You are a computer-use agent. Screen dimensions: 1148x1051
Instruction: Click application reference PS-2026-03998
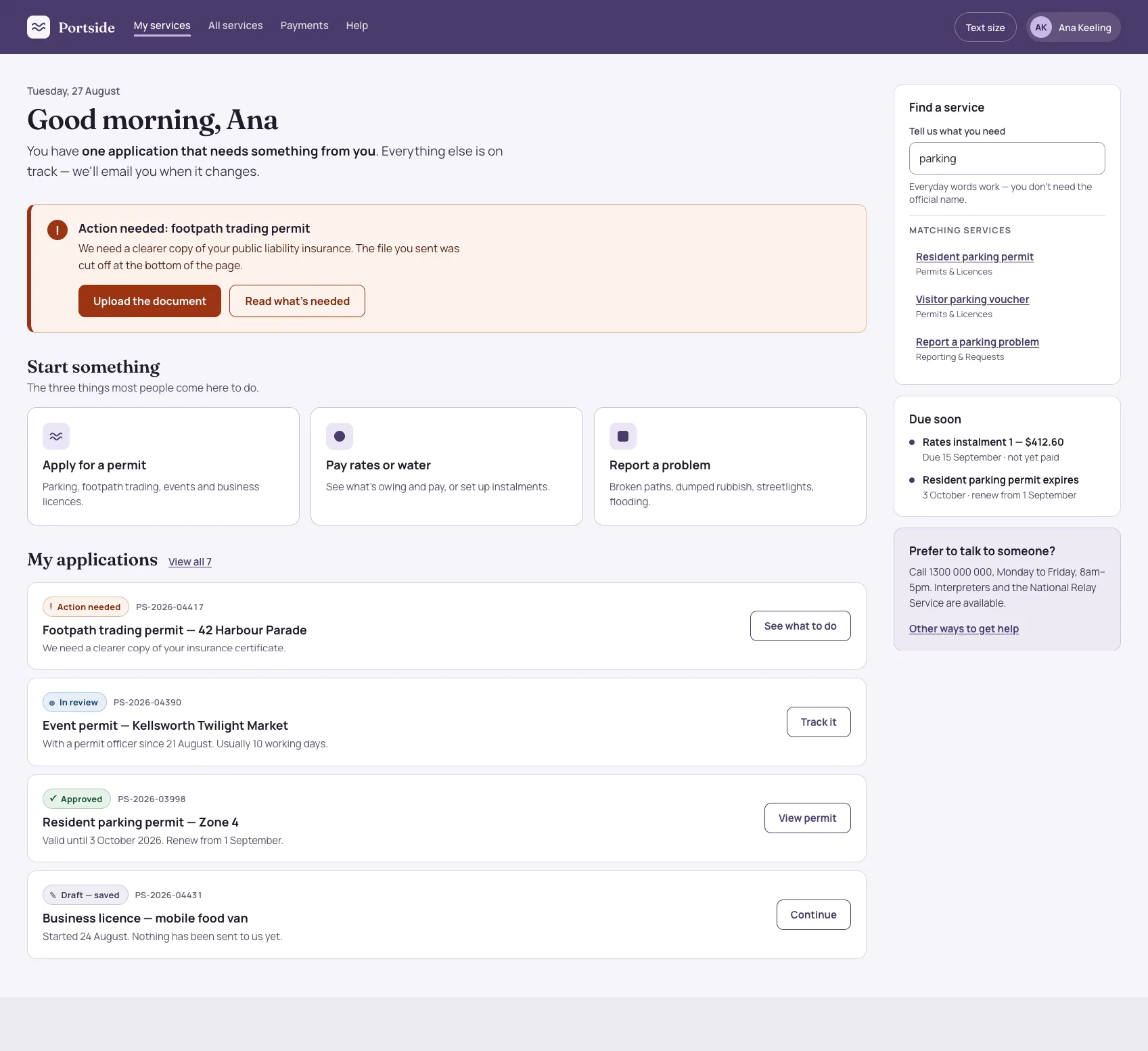click(x=152, y=799)
